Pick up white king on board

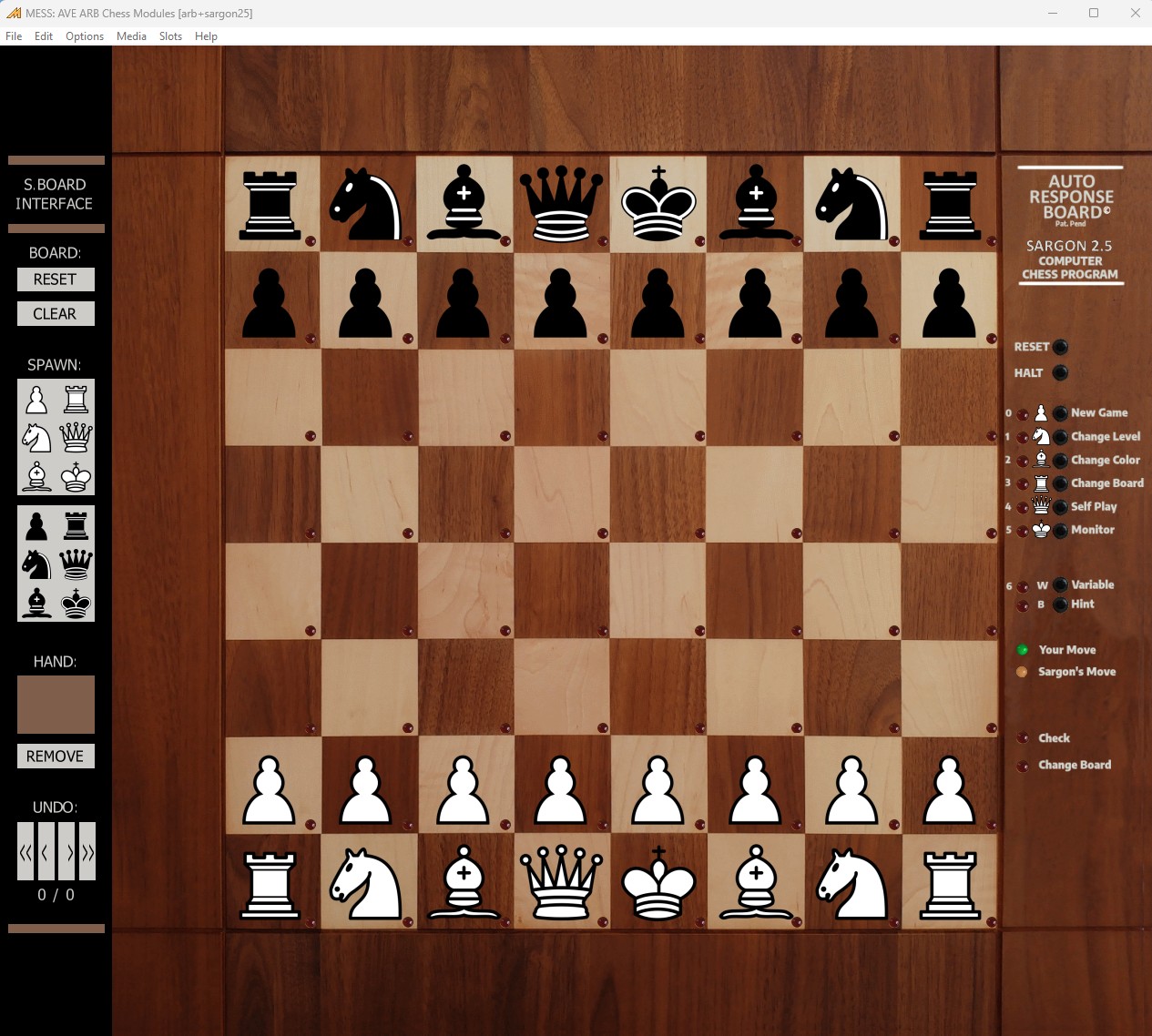[x=658, y=882]
